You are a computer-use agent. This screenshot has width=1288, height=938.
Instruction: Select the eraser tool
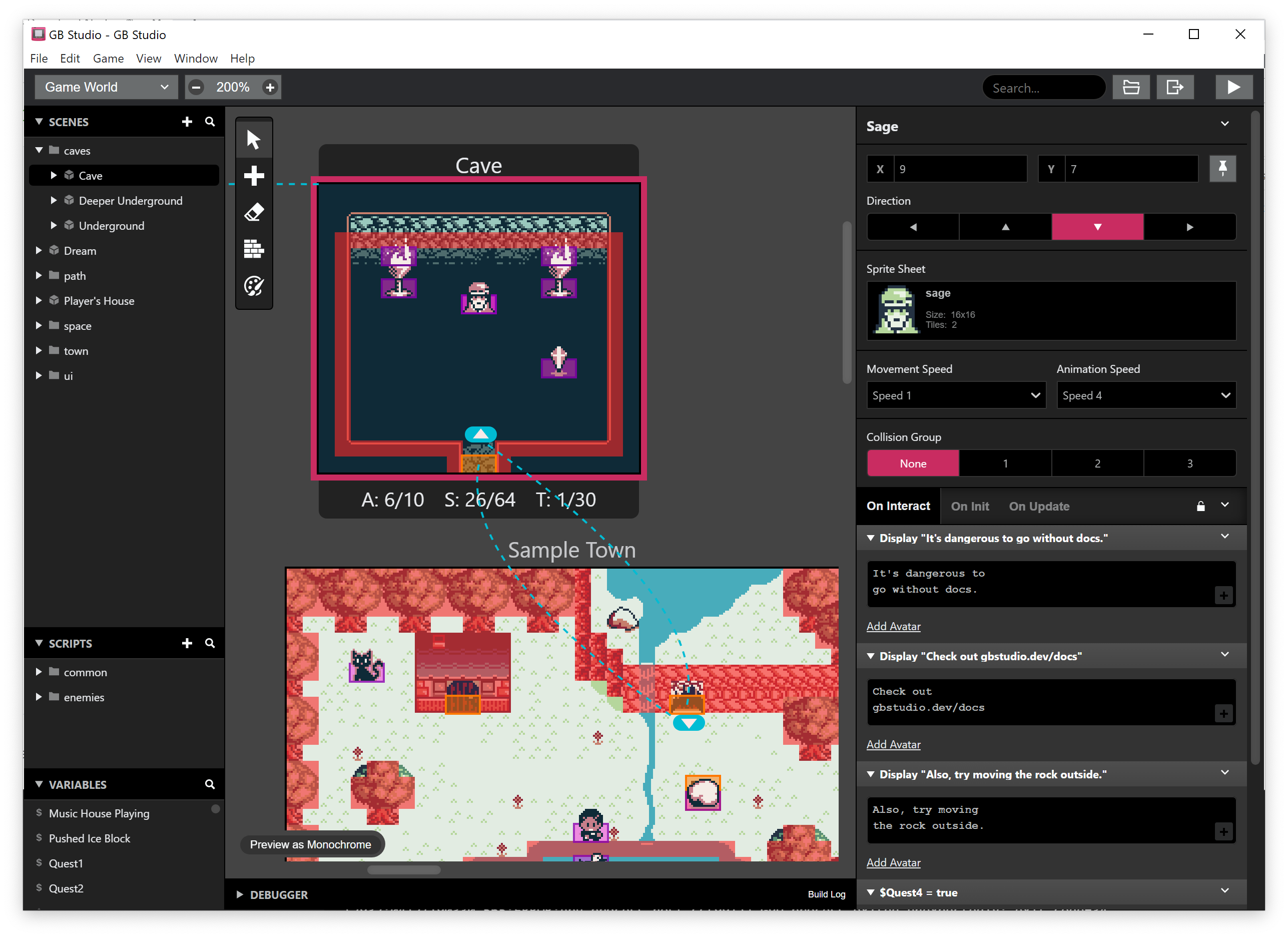[x=254, y=211]
